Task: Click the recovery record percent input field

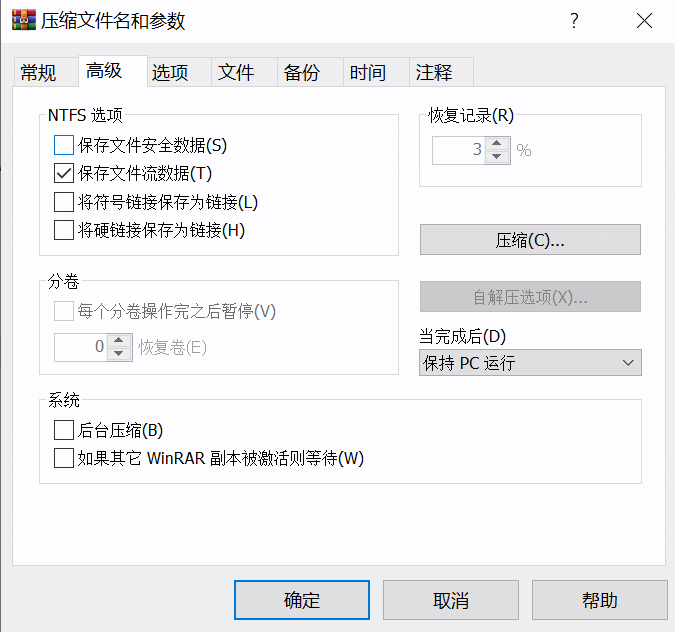Action: click(x=458, y=150)
